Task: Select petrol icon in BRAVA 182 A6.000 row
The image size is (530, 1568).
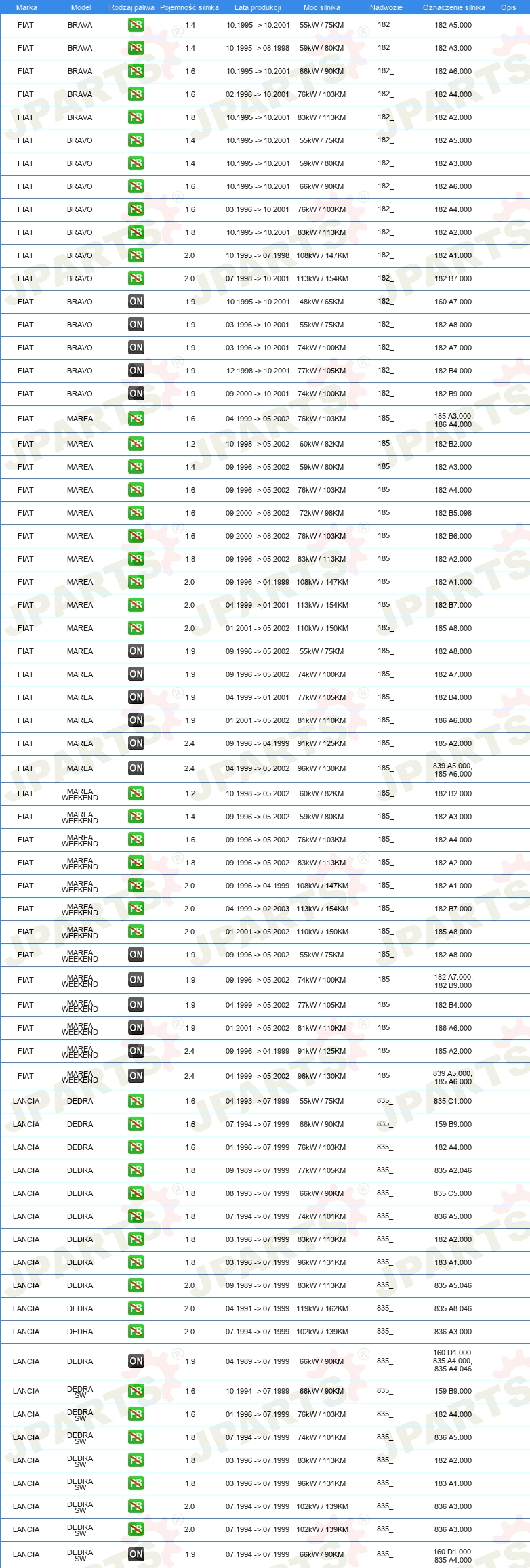Action: pos(136,71)
